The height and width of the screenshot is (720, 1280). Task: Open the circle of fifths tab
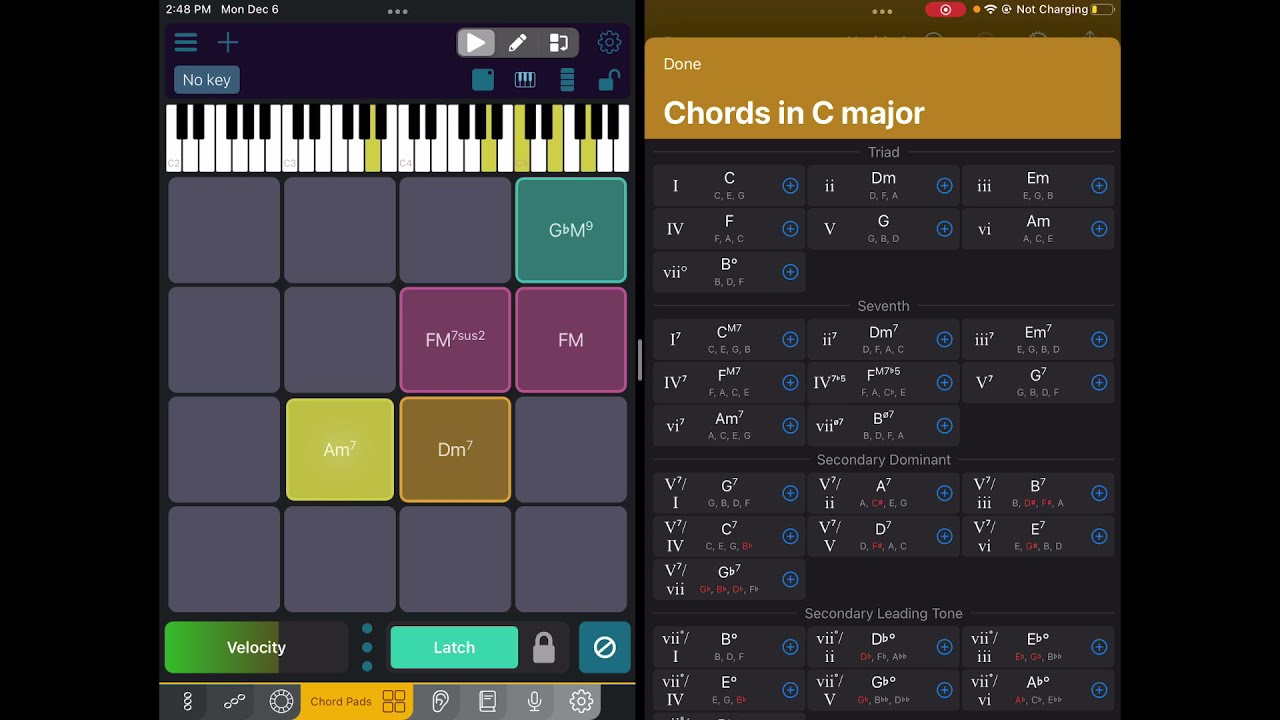pos(281,702)
